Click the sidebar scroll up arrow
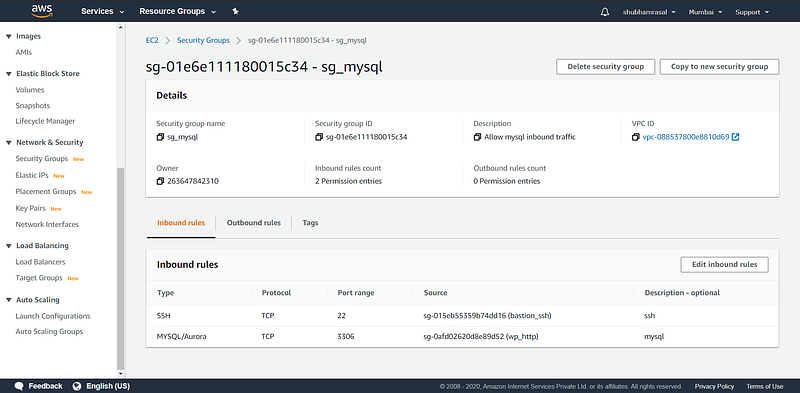The height and width of the screenshot is (393, 800). pyautogui.click(x=120, y=28)
